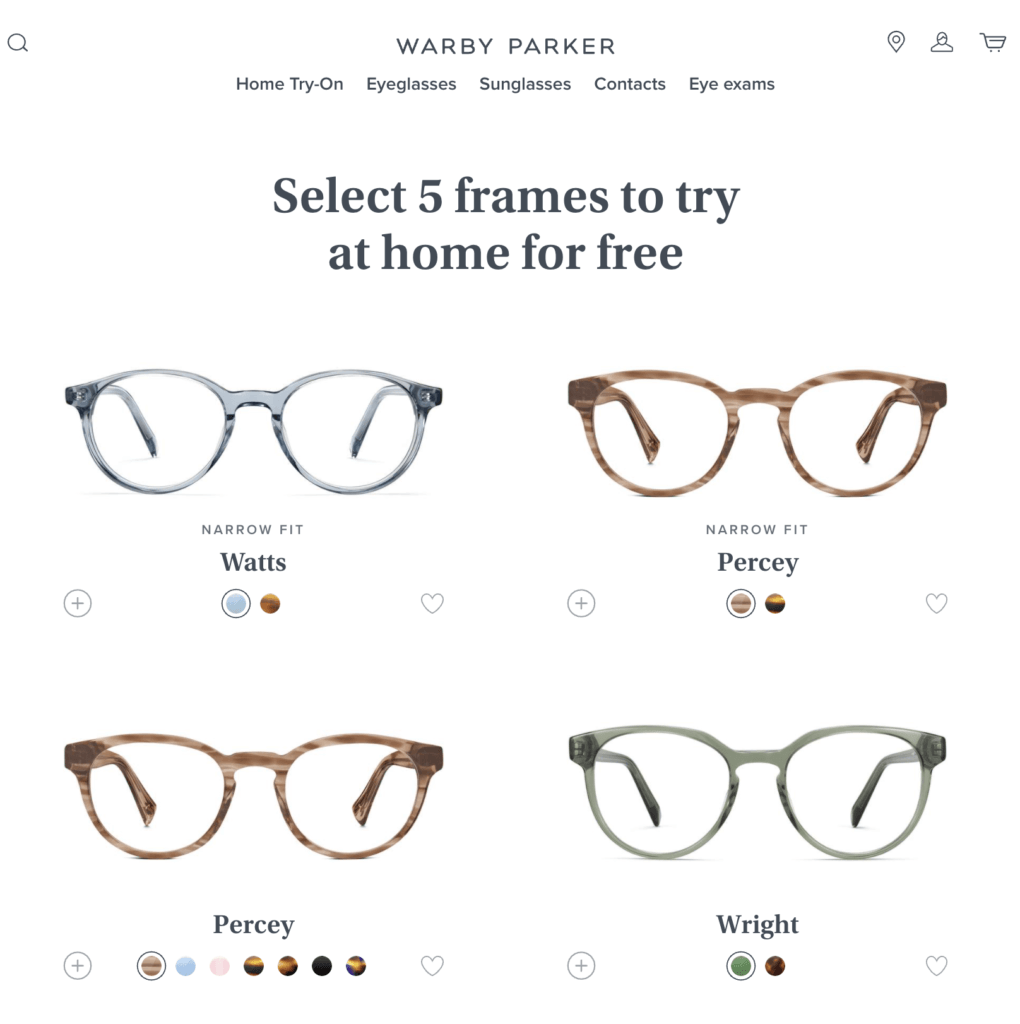Open store locations pin icon
Screen dimensions: 1020x1024
pos(896,42)
